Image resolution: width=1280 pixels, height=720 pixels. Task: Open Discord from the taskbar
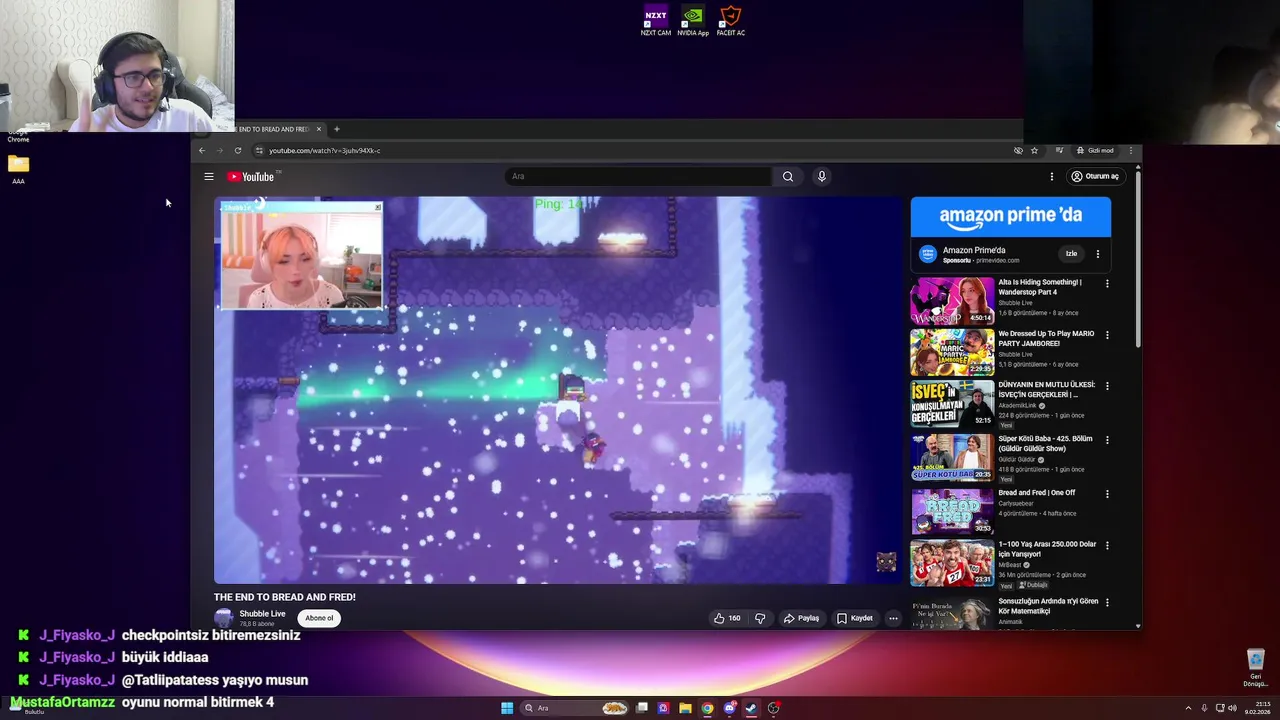[730, 708]
